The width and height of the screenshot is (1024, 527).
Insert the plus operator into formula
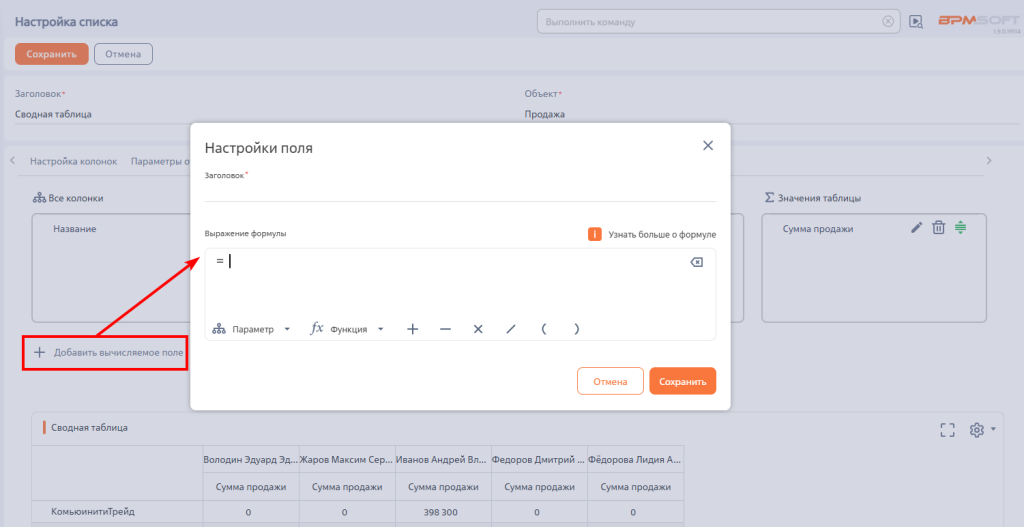[x=412, y=329]
